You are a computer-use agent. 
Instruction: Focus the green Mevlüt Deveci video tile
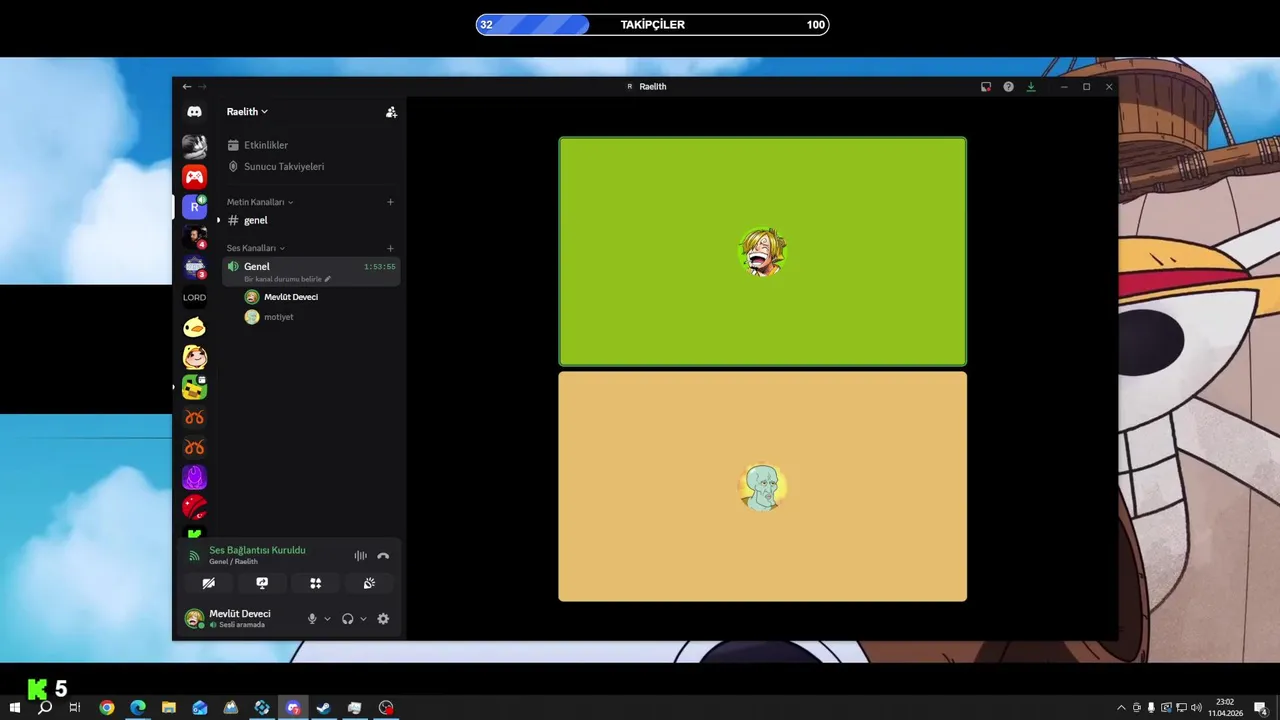coord(762,251)
